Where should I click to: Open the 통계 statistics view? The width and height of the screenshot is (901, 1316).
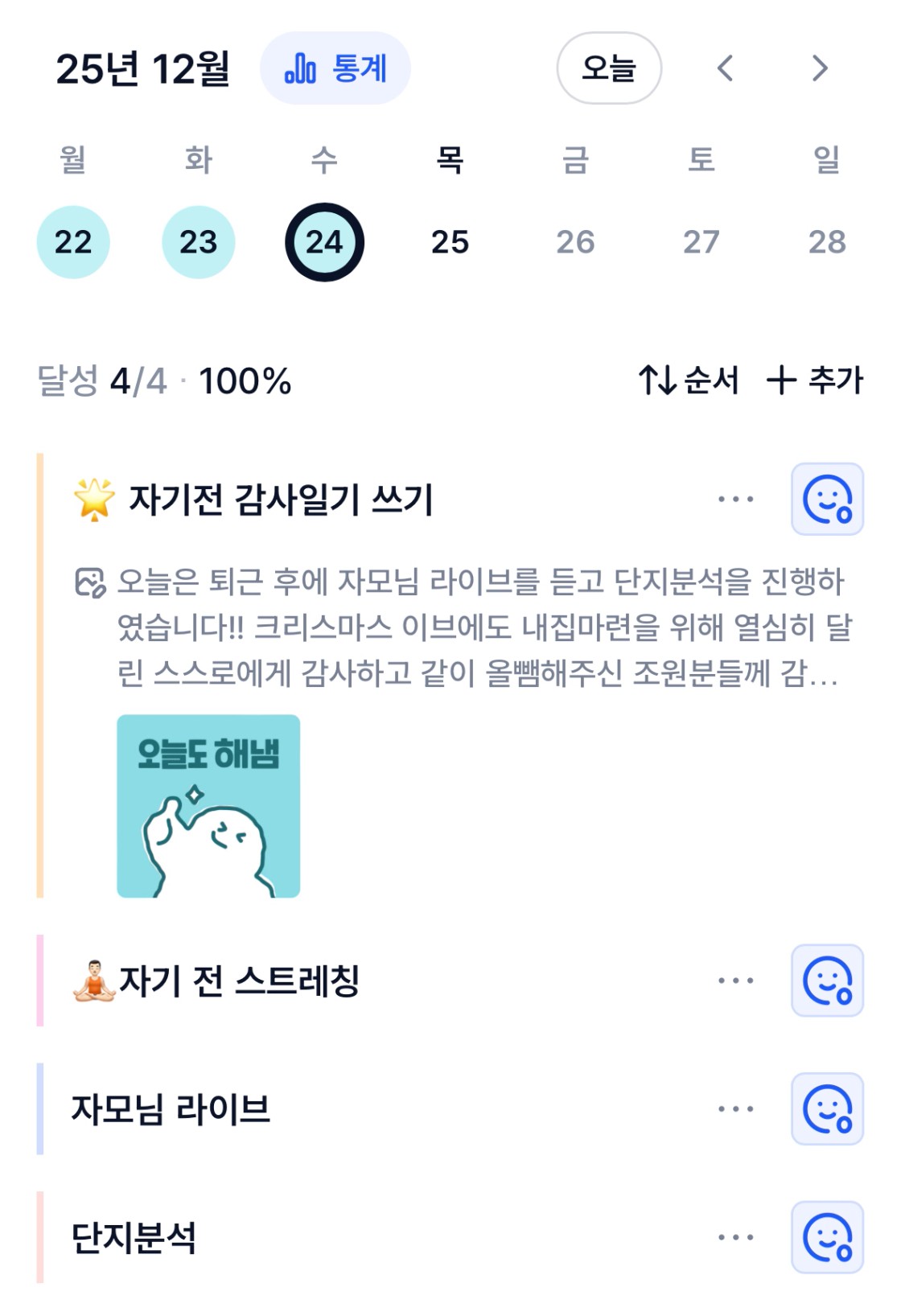(x=335, y=68)
